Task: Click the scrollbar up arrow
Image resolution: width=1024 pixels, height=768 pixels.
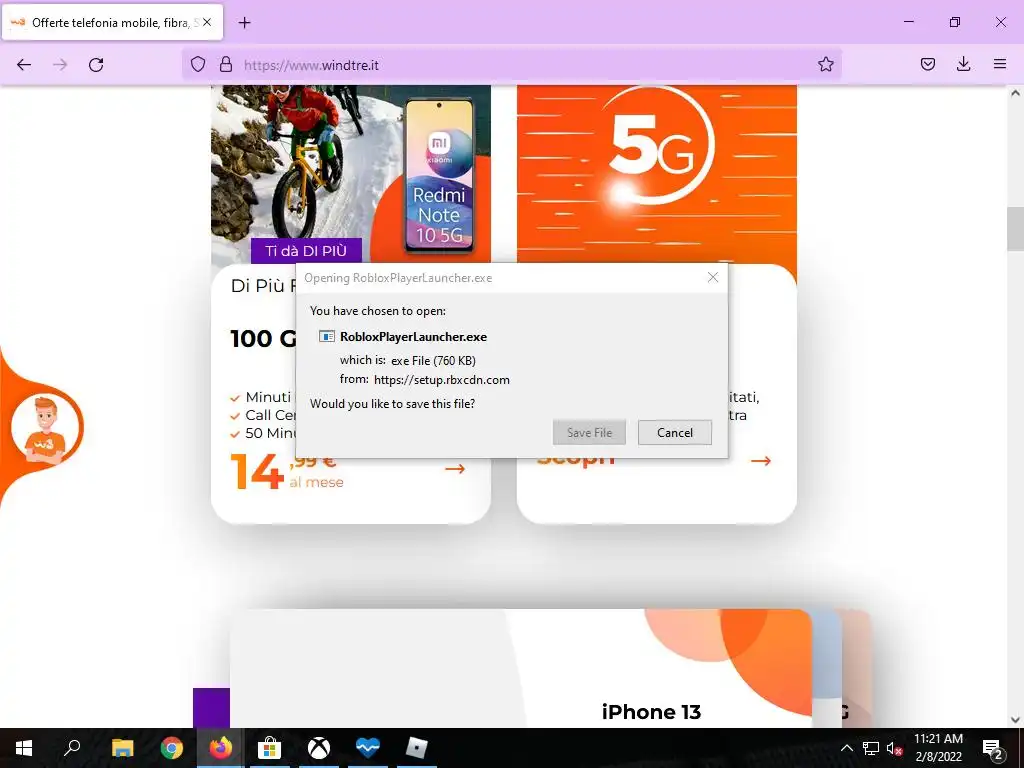Action: tap(1015, 93)
